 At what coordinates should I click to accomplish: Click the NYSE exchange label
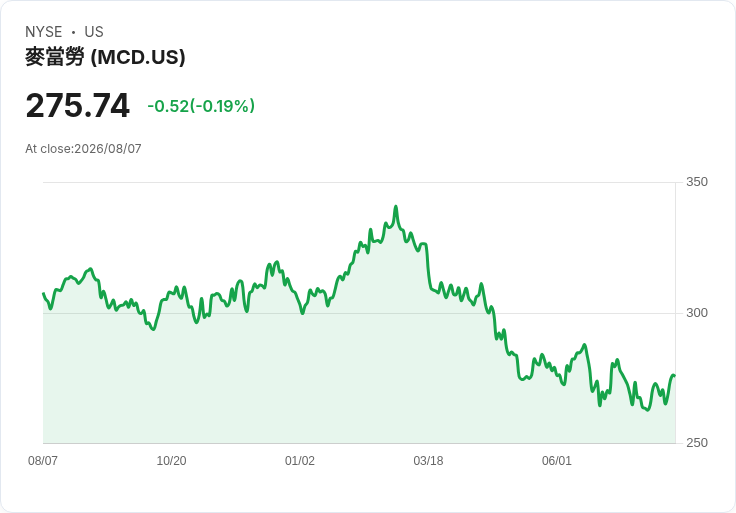coord(44,32)
